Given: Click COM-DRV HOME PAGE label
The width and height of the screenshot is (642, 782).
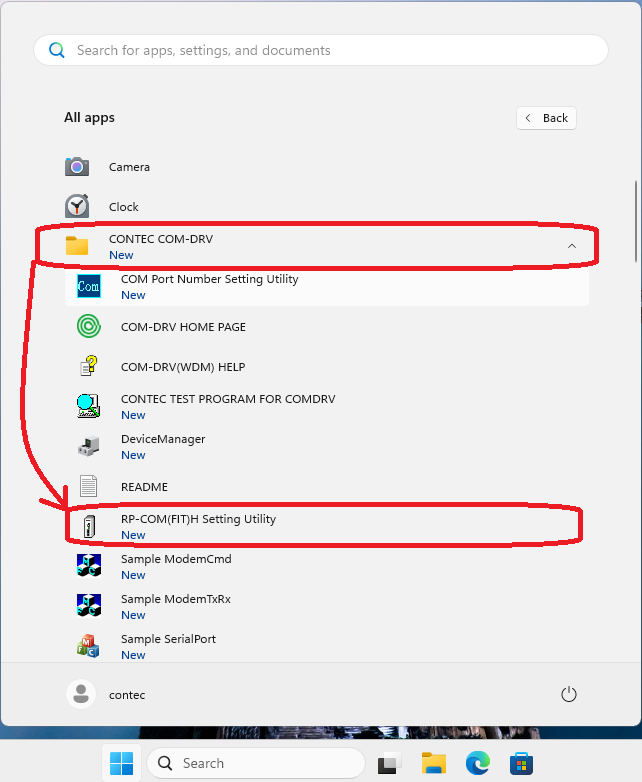Looking at the screenshot, I should [183, 327].
